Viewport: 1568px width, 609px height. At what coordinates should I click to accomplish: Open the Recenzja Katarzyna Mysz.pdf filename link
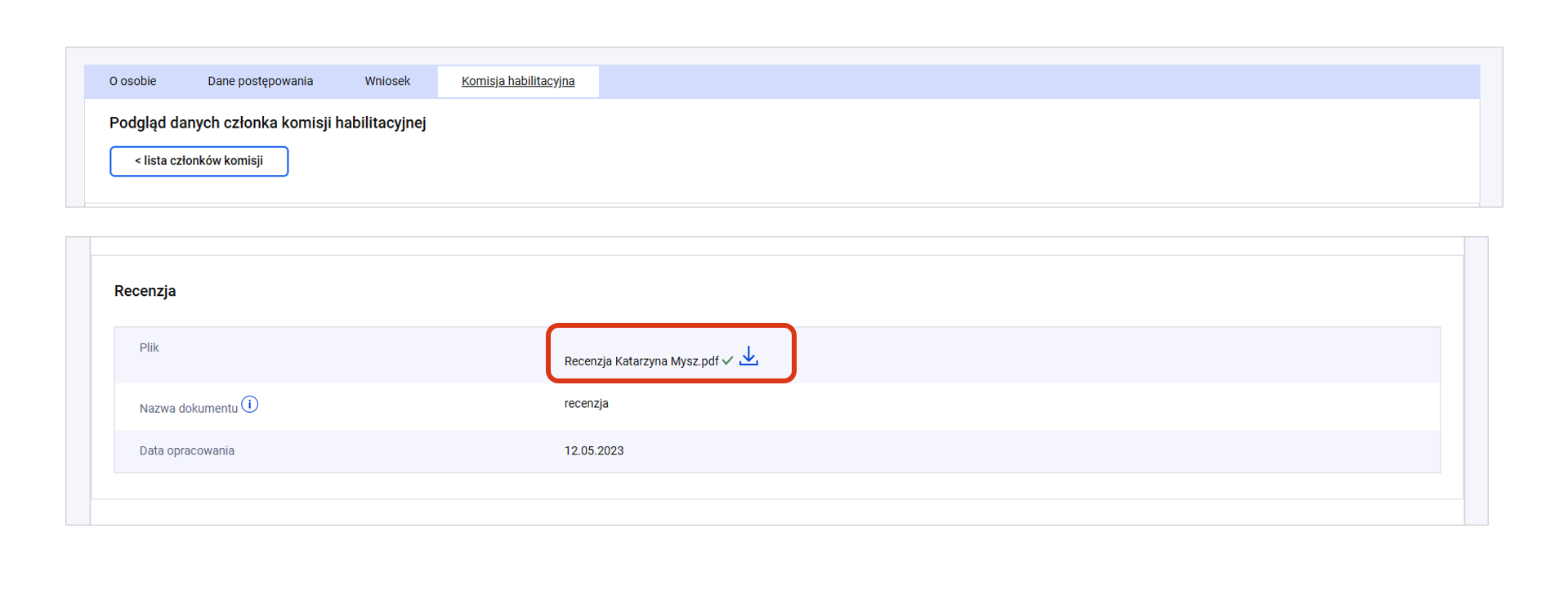(641, 361)
